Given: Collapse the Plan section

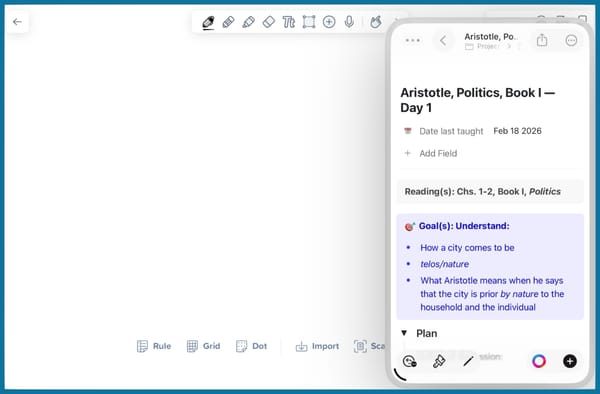Looking at the screenshot, I should pyautogui.click(x=404, y=333).
